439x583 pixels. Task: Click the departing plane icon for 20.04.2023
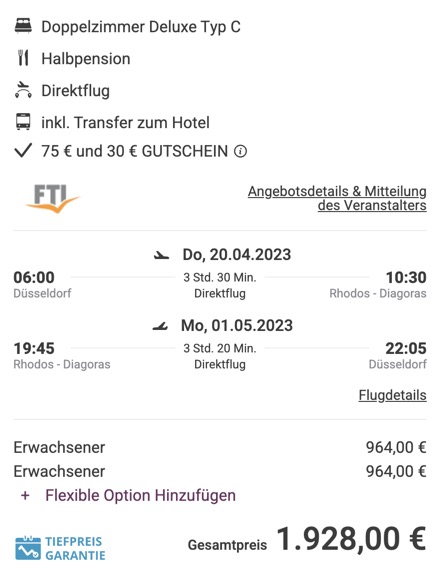pos(162,255)
